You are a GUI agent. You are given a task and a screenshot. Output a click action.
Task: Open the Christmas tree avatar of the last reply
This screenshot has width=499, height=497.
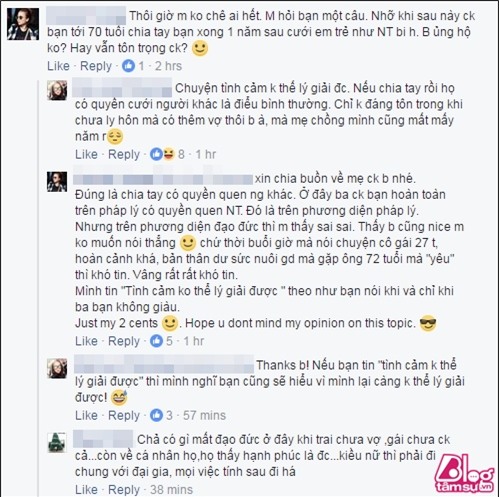point(57,443)
